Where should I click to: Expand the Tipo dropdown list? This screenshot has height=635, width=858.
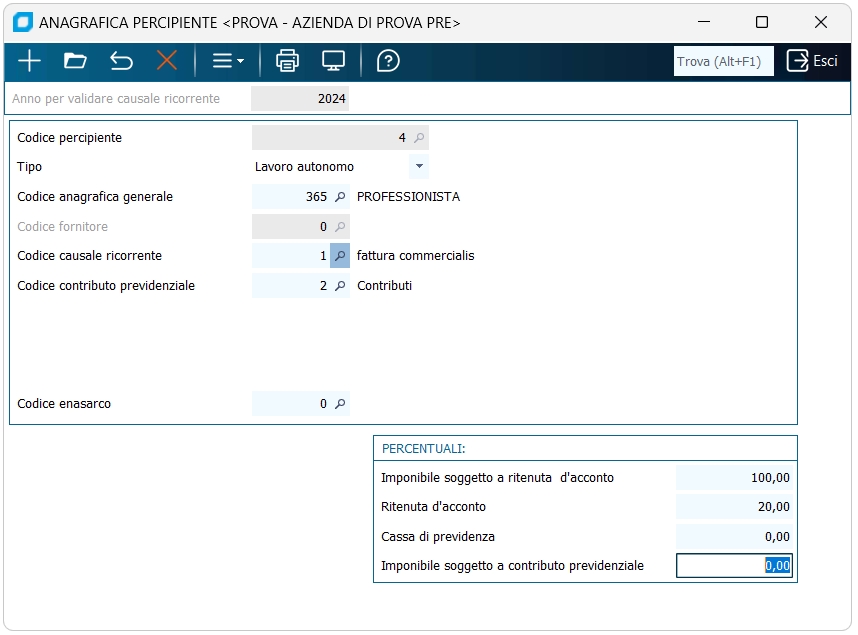tap(419, 167)
